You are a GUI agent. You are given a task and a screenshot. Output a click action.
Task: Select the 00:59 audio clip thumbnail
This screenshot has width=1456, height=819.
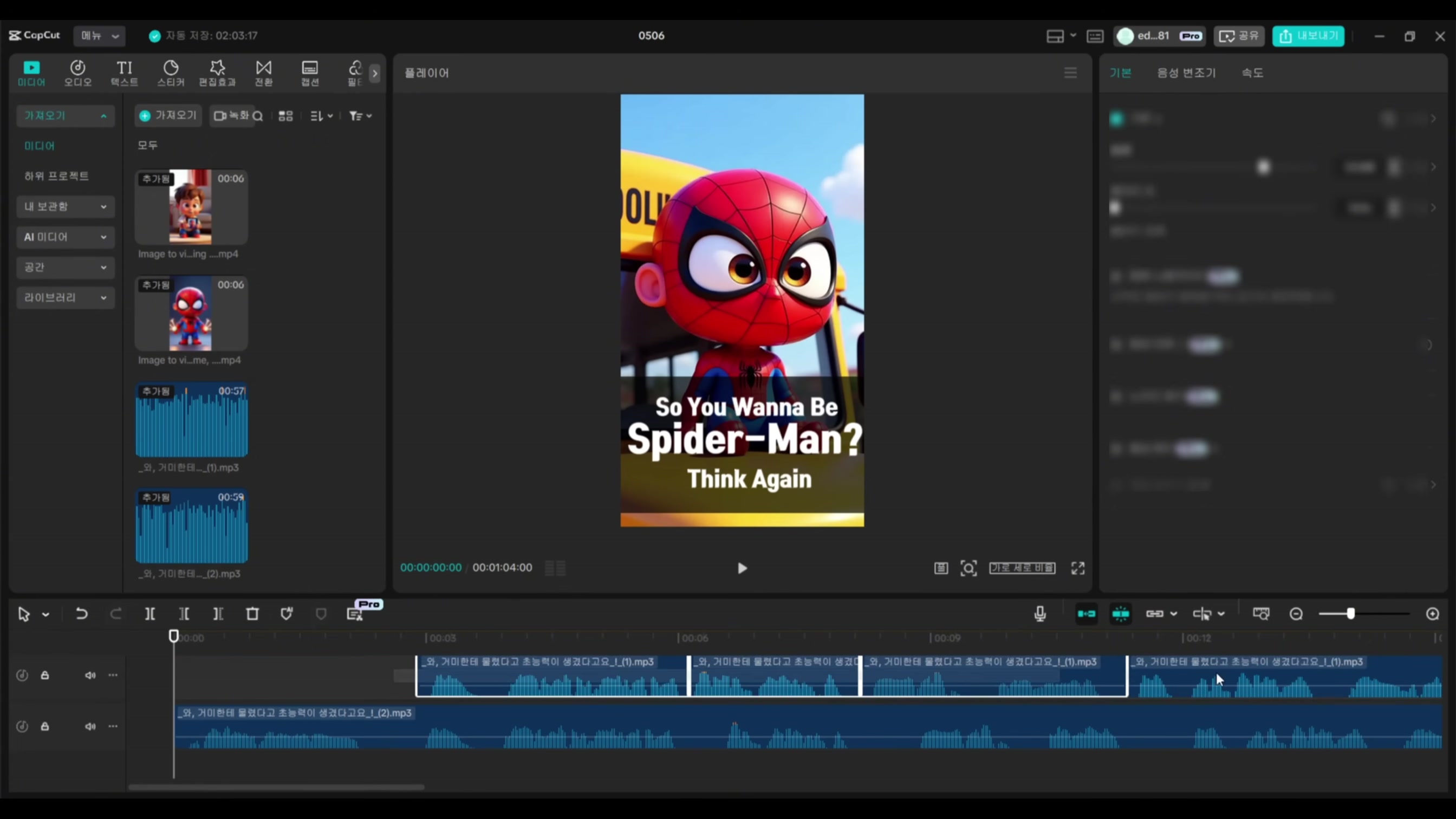(x=191, y=526)
